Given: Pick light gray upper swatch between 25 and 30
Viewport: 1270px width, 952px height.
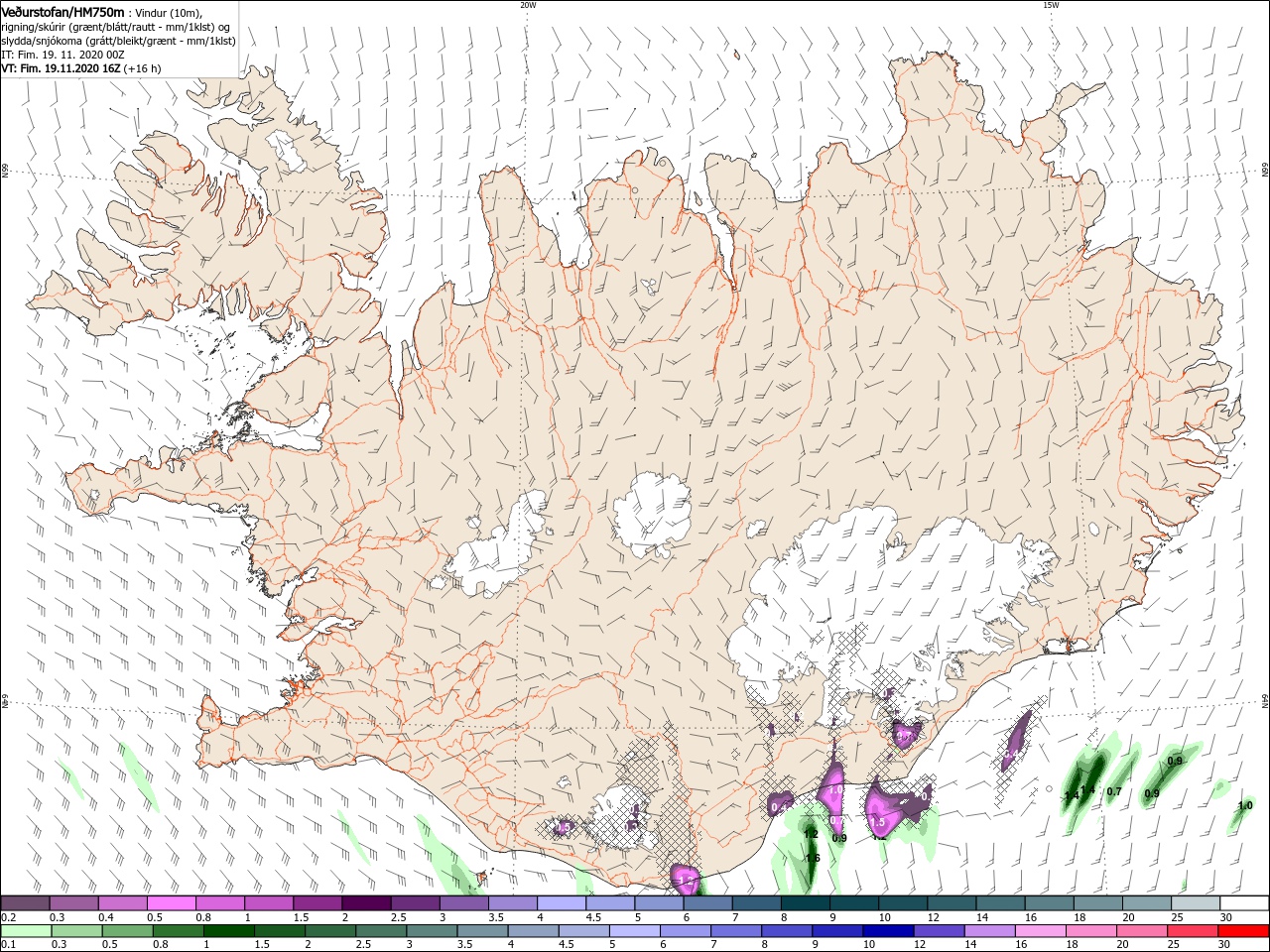Looking at the screenshot, I should tap(1196, 903).
